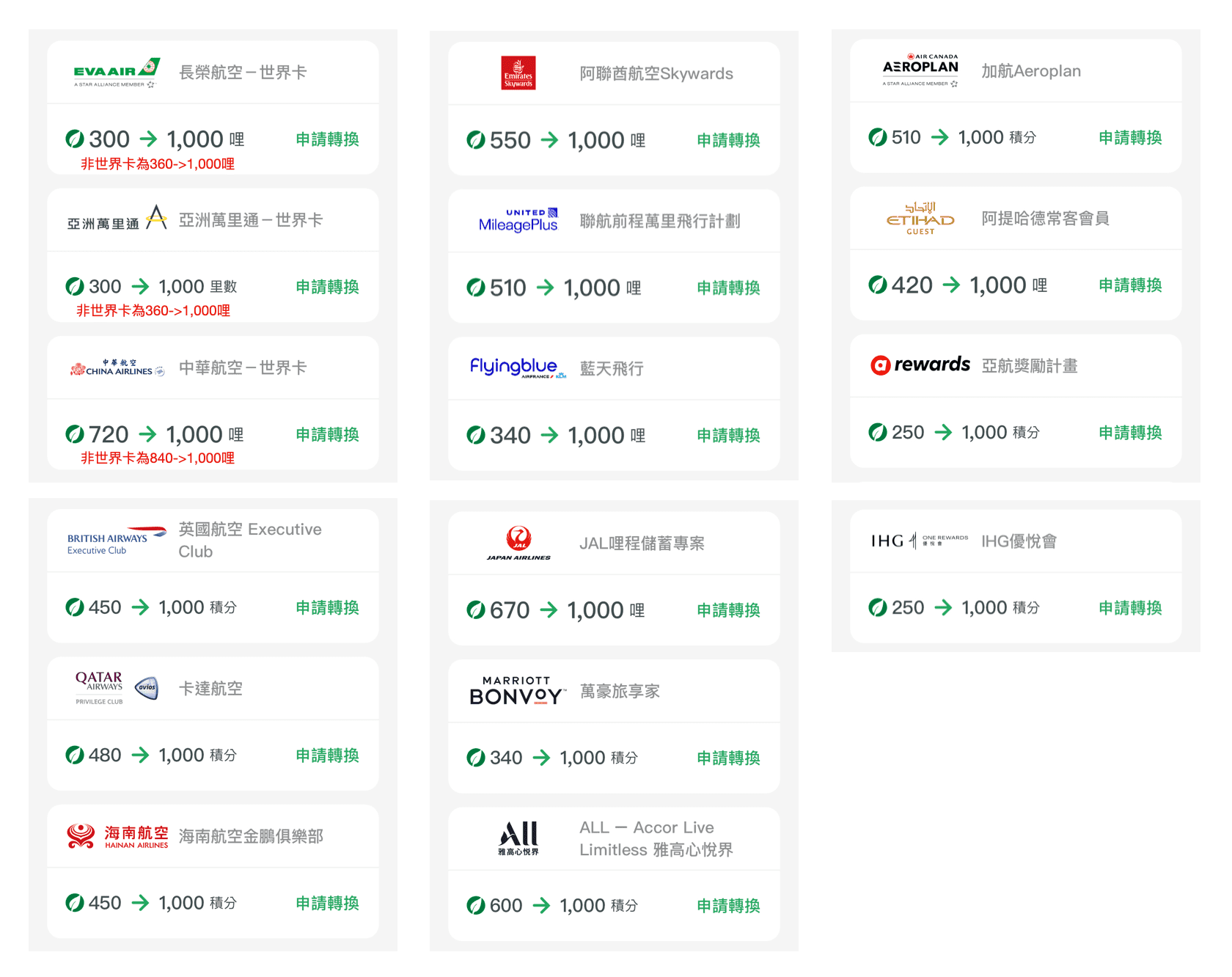Image resolution: width=1232 pixels, height=977 pixels.
Task: Apply for conversion to China Airlines miles
Action: (327, 434)
